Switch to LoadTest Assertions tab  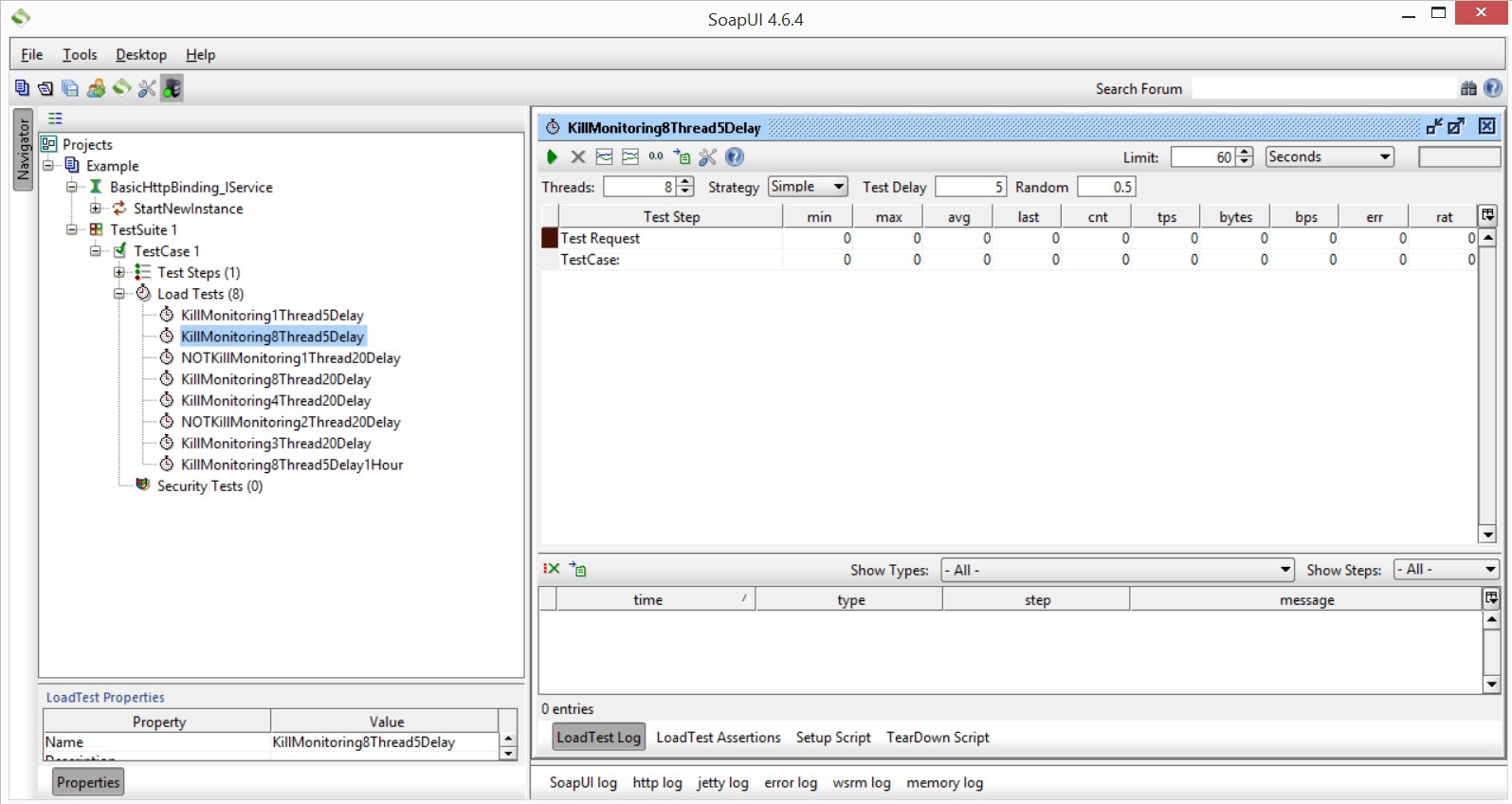pyautogui.click(x=719, y=738)
